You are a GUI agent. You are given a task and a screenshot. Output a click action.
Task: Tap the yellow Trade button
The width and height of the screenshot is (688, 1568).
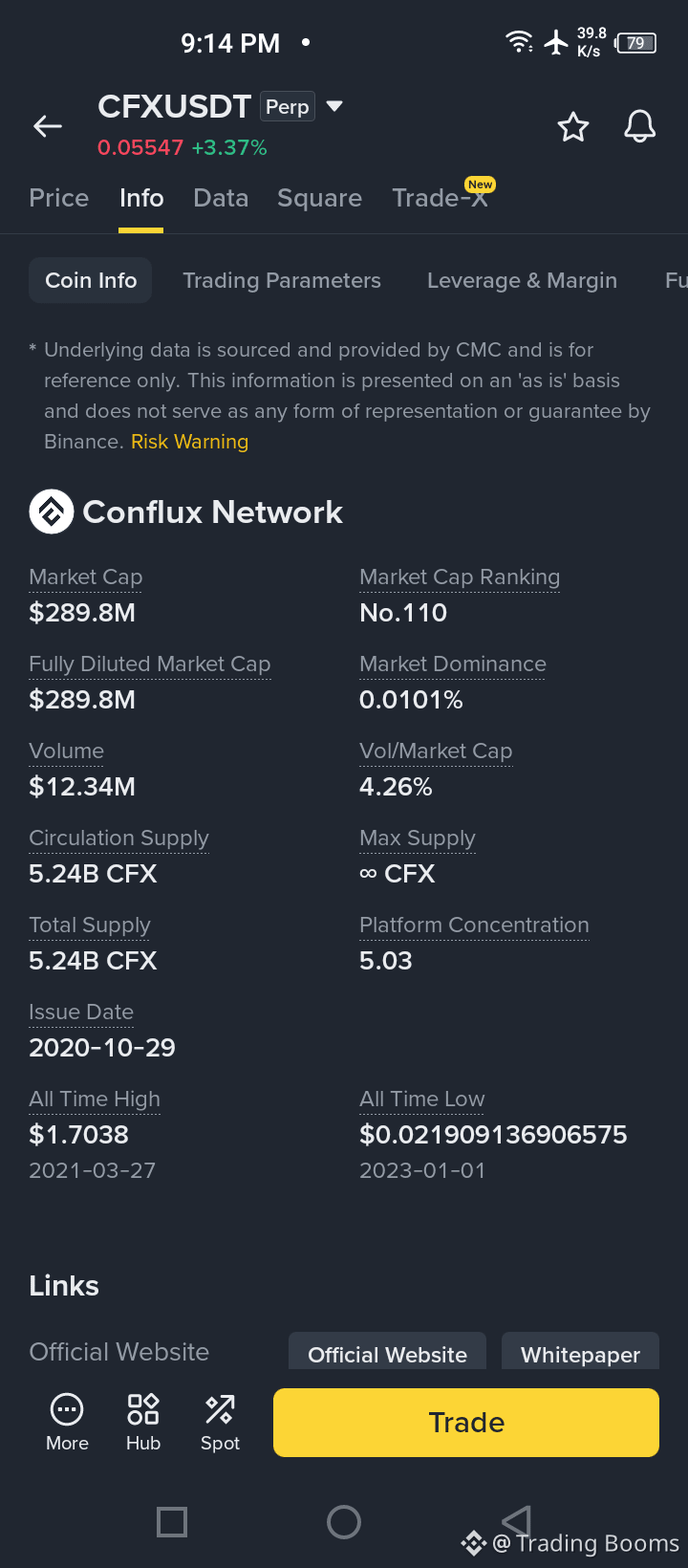point(466,1423)
